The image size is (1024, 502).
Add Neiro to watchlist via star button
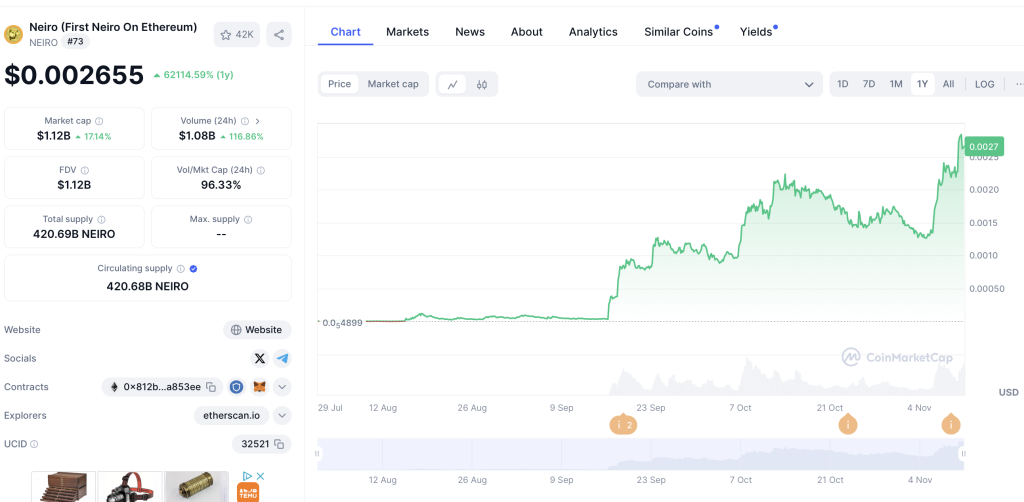click(236, 35)
